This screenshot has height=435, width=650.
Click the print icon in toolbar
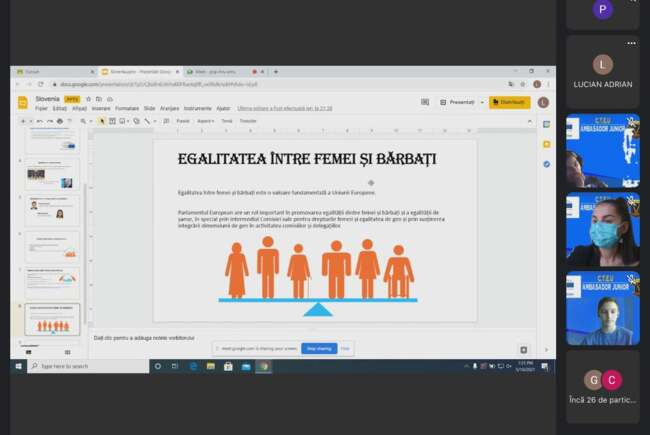(59, 121)
